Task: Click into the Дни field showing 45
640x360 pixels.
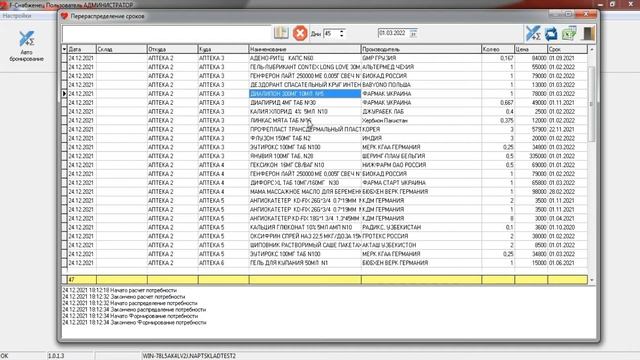Action: tap(331, 33)
